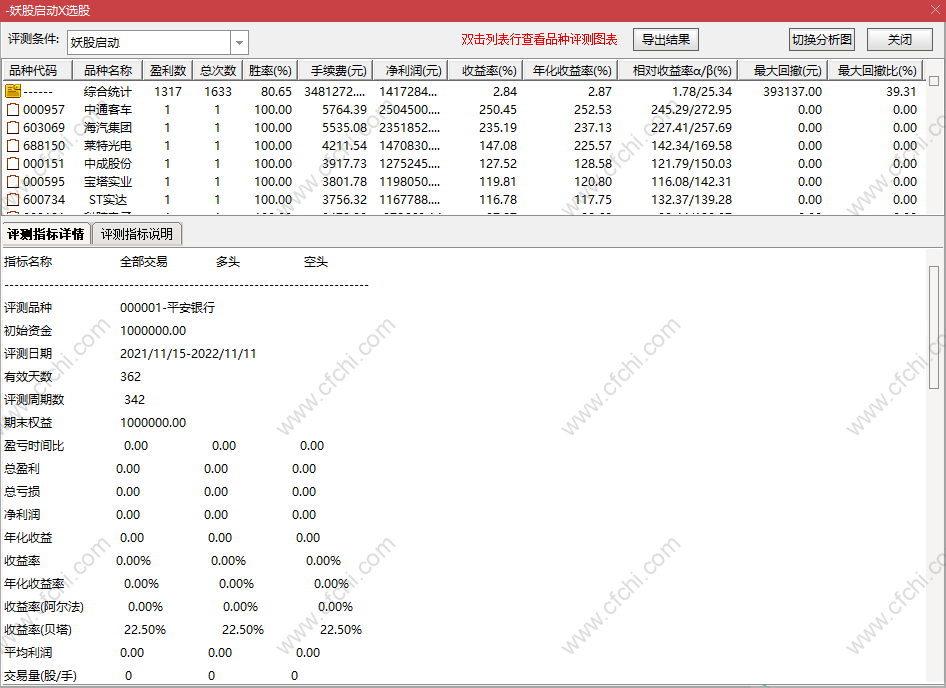Click the 393137.00 max drawdown value
Image resolution: width=946 pixels, height=688 pixels.
(x=792, y=92)
